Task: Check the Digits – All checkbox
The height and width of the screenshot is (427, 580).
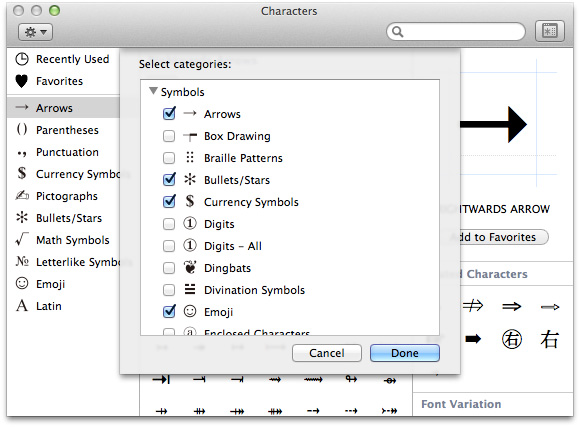Action: click(x=169, y=246)
